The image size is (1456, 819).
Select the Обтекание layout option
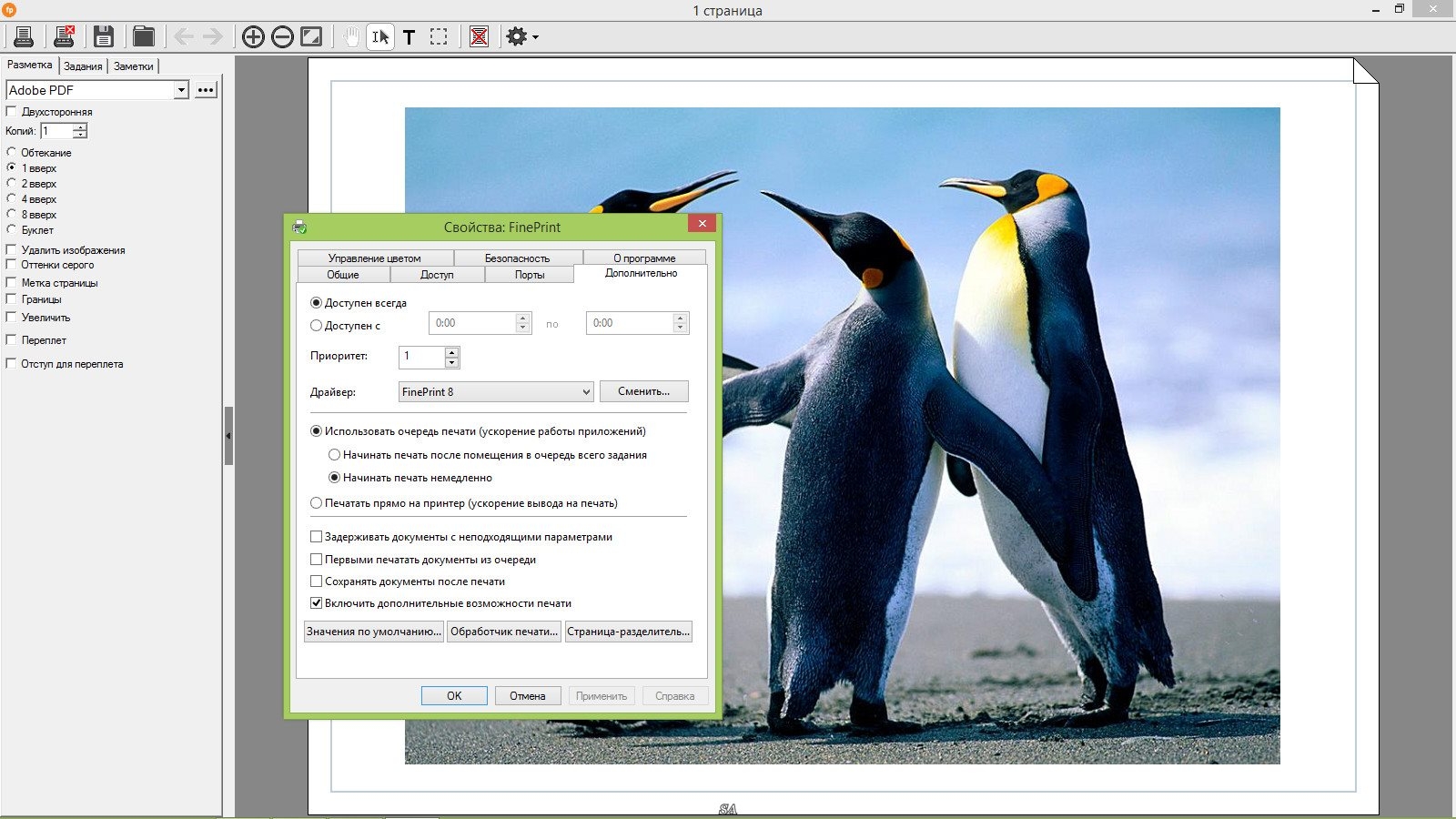[12, 152]
